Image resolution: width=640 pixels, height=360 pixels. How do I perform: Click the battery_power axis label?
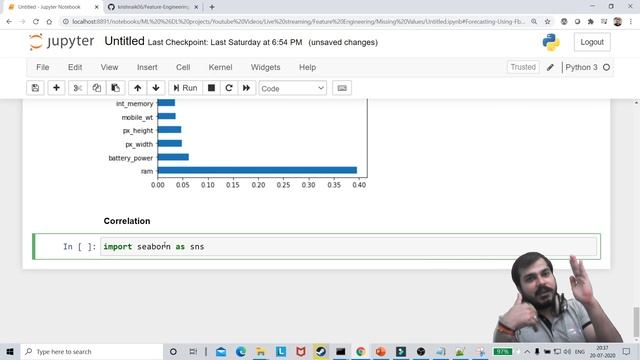[131, 158]
